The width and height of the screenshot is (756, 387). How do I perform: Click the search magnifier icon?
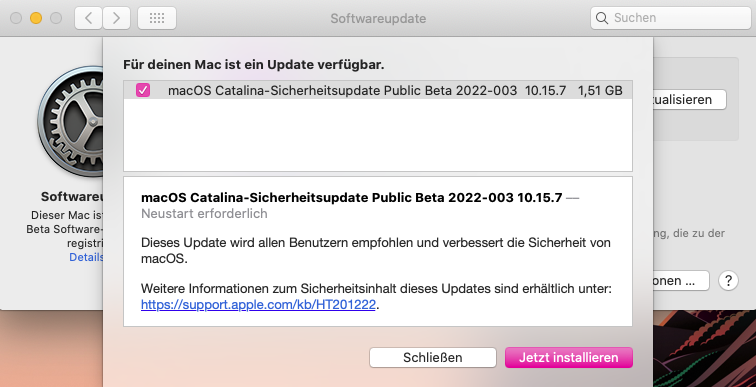point(602,18)
